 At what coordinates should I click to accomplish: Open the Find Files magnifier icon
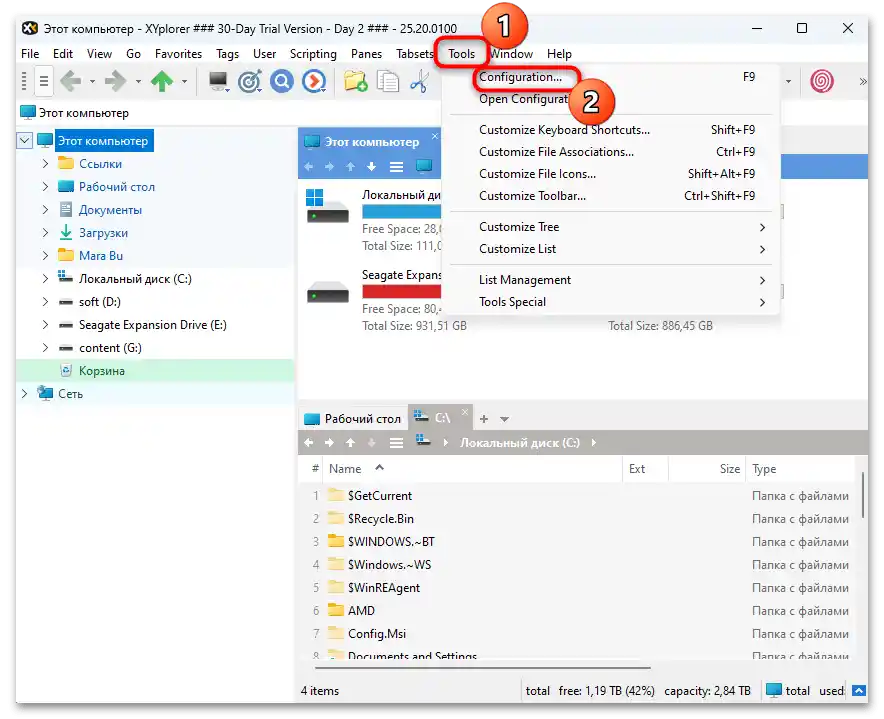click(x=283, y=80)
